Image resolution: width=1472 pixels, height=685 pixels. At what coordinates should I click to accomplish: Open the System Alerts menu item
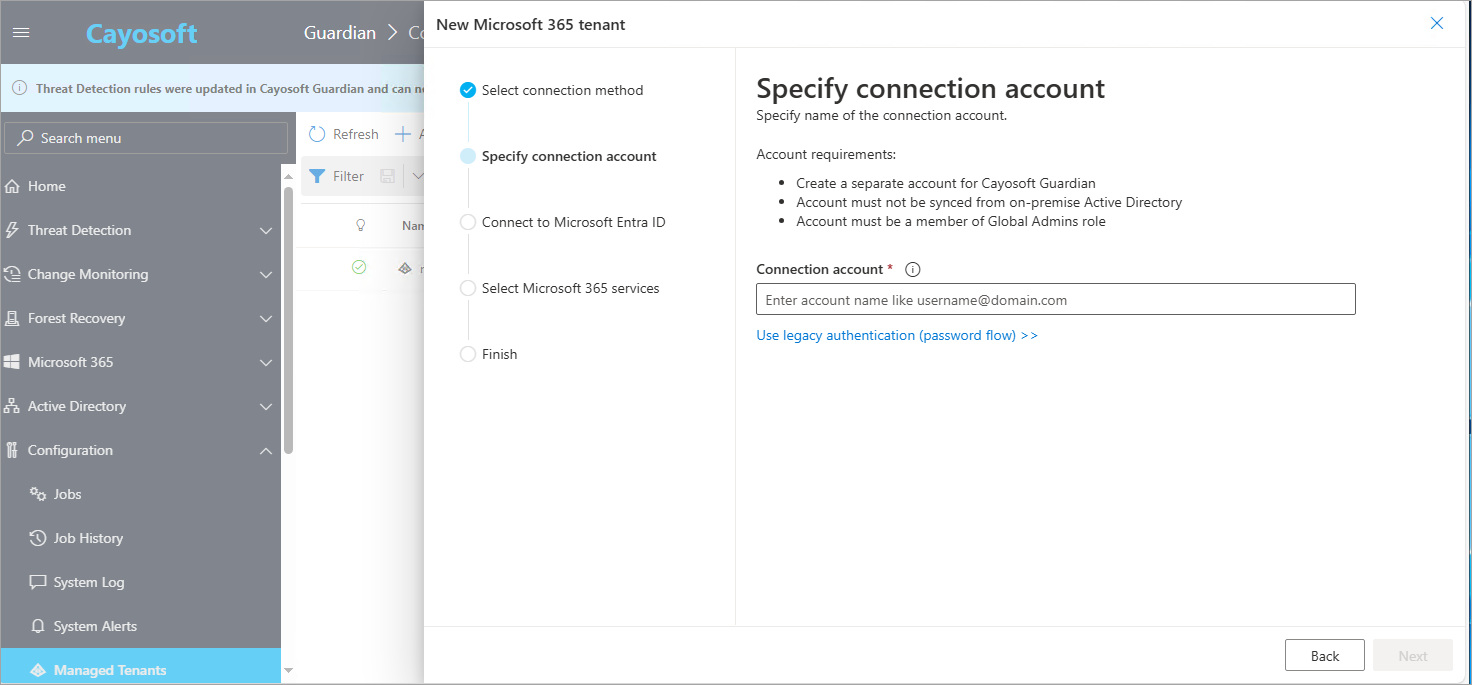click(140, 626)
